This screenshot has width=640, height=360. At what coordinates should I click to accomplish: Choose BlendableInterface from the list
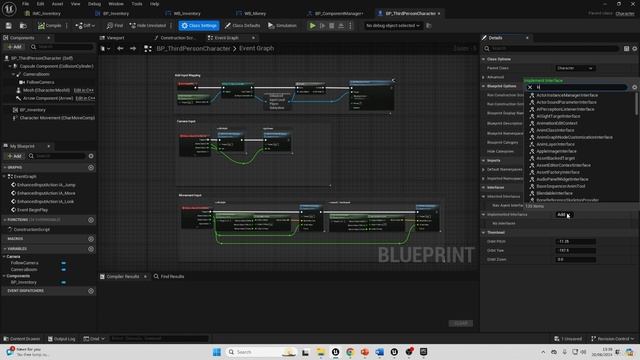(x=554, y=193)
